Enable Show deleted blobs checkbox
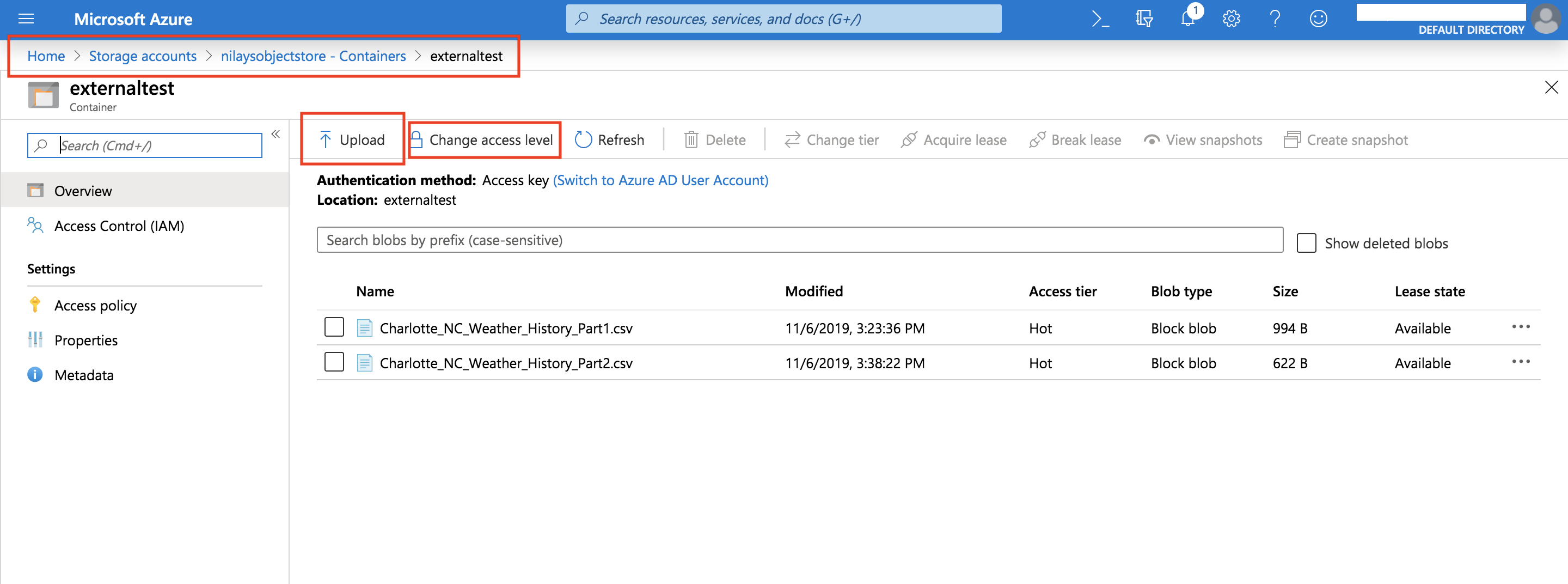The width and height of the screenshot is (1568, 584). [1306, 243]
